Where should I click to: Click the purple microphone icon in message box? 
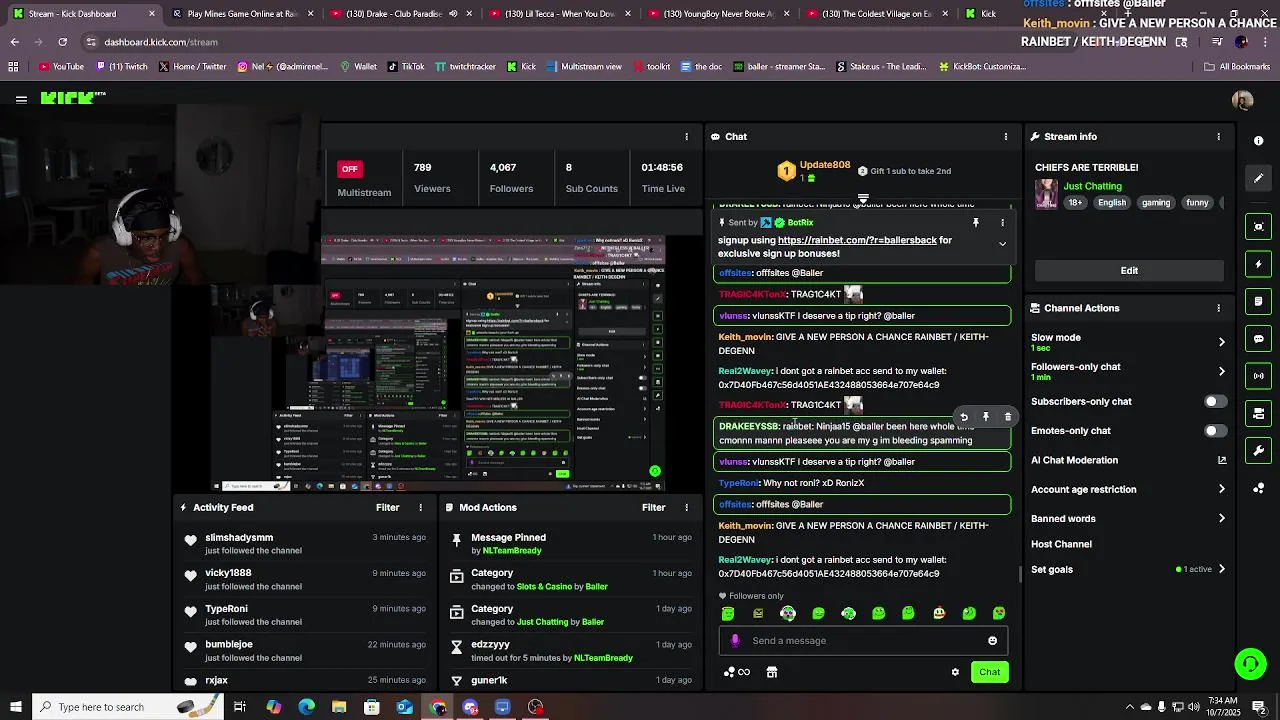click(x=735, y=641)
